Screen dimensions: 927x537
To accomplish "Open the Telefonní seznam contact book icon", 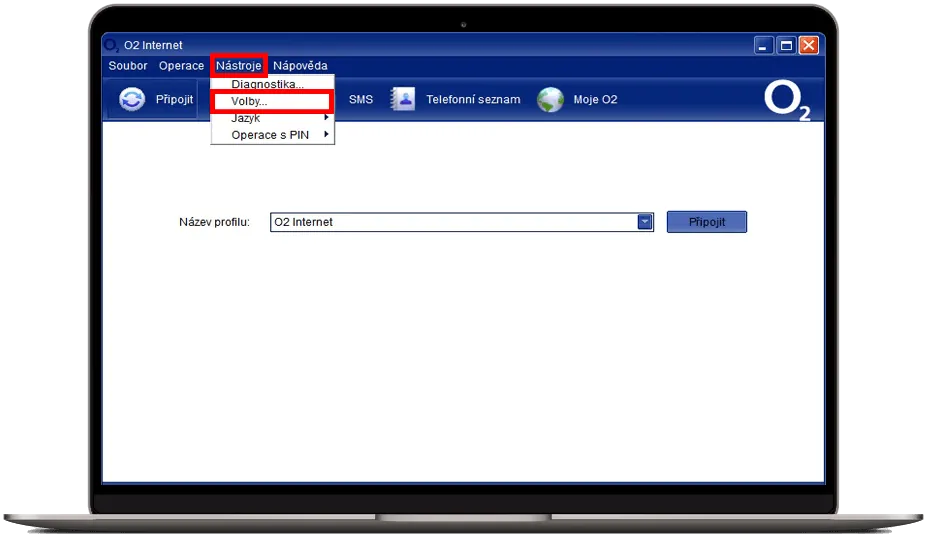I will coord(403,99).
